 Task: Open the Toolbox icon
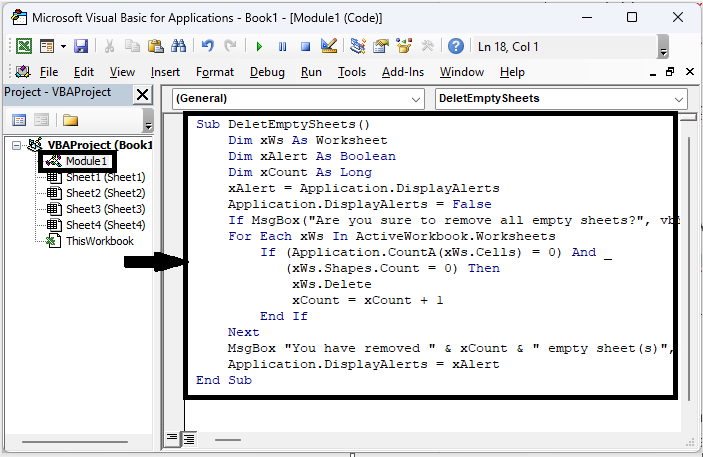427,46
